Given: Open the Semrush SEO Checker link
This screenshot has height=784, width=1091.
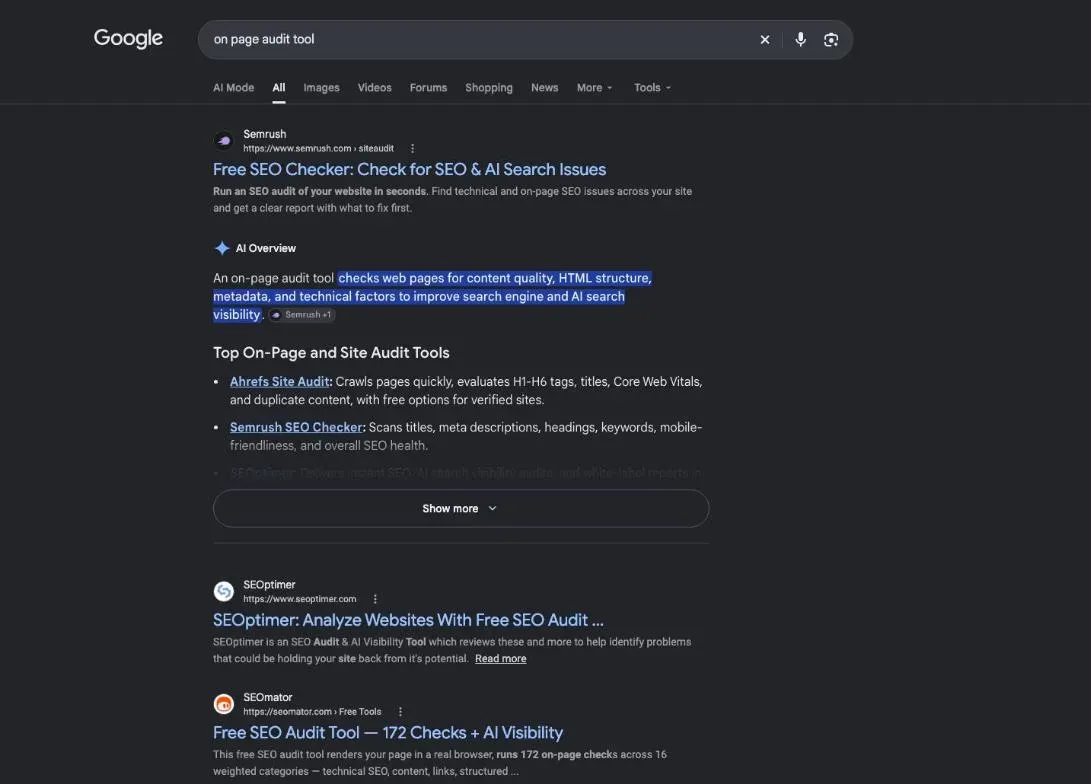Looking at the screenshot, I should [x=296, y=427].
